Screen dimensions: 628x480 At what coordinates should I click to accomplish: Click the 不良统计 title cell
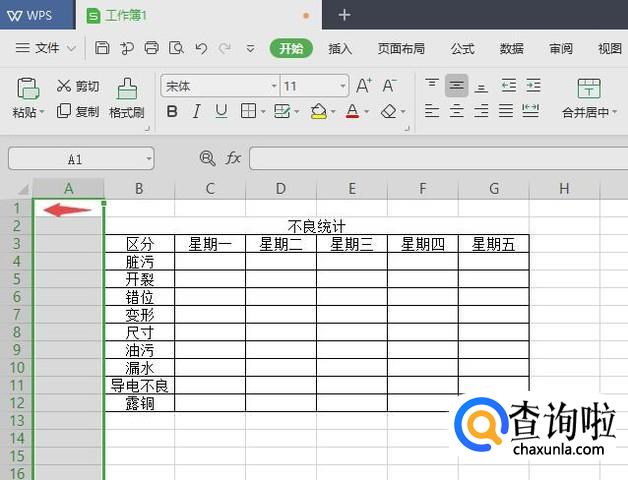(316, 226)
